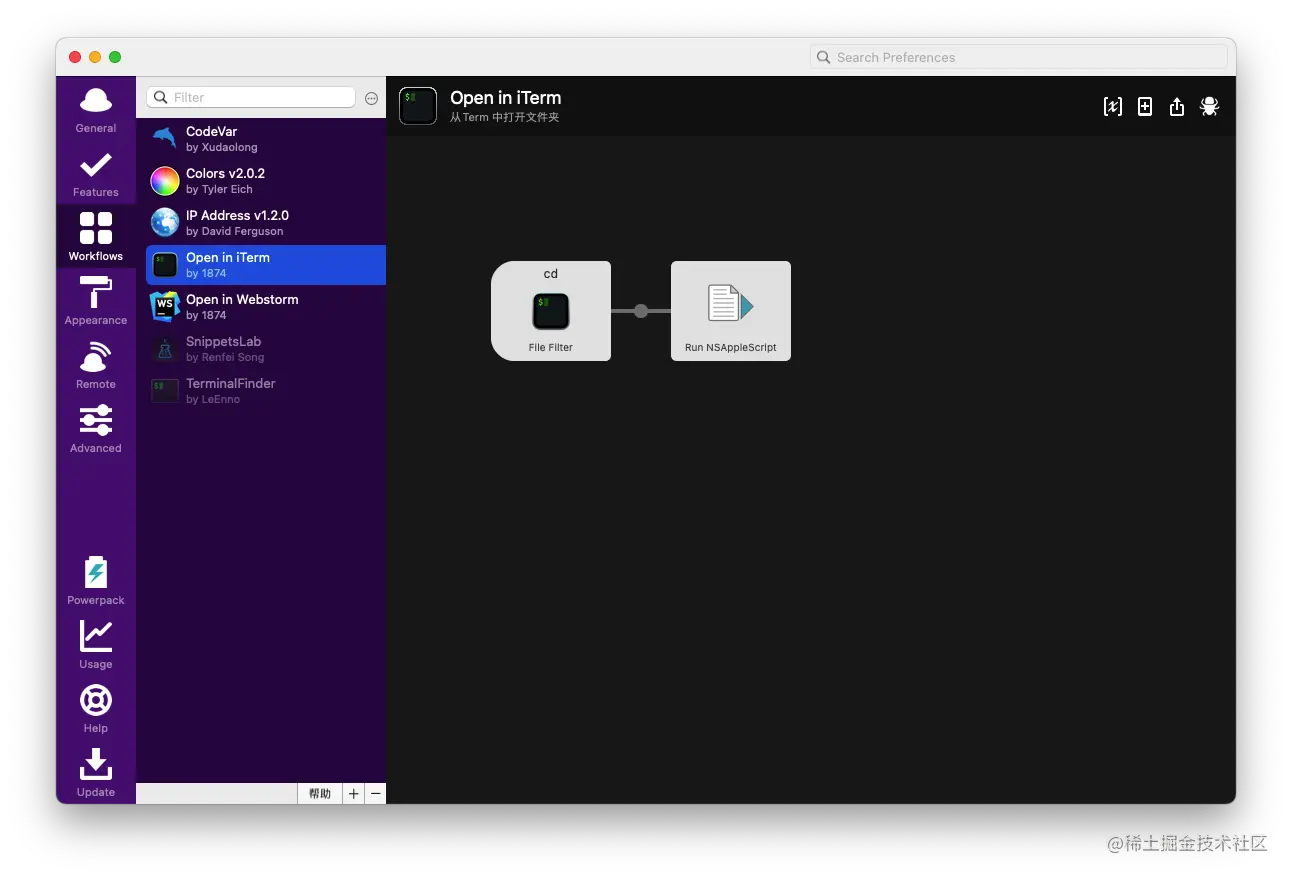Screen dimensions: 1292x878
Task: Select the SnippetsLab workflow
Action: pyautogui.click(x=266, y=349)
